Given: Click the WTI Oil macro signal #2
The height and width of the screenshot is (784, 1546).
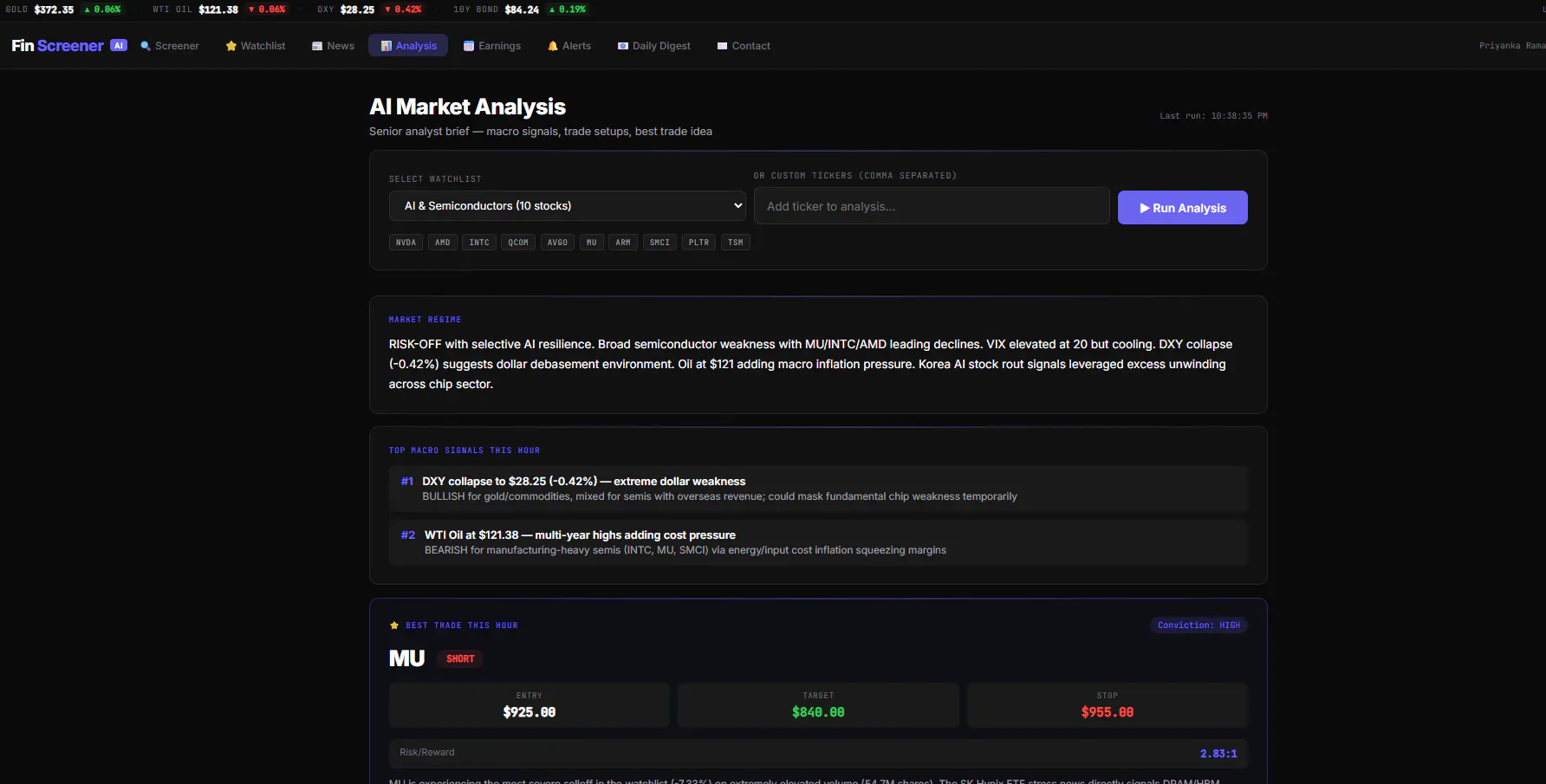Looking at the screenshot, I should tap(818, 542).
